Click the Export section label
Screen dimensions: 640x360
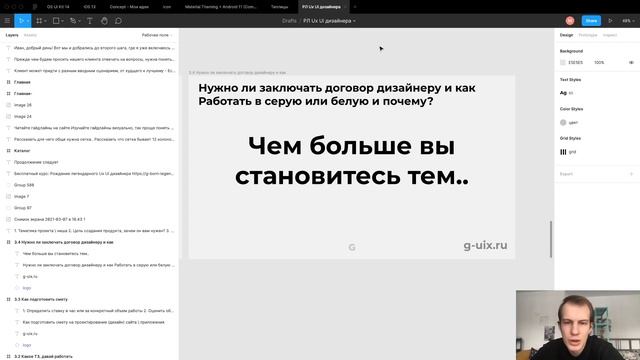[566, 174]
